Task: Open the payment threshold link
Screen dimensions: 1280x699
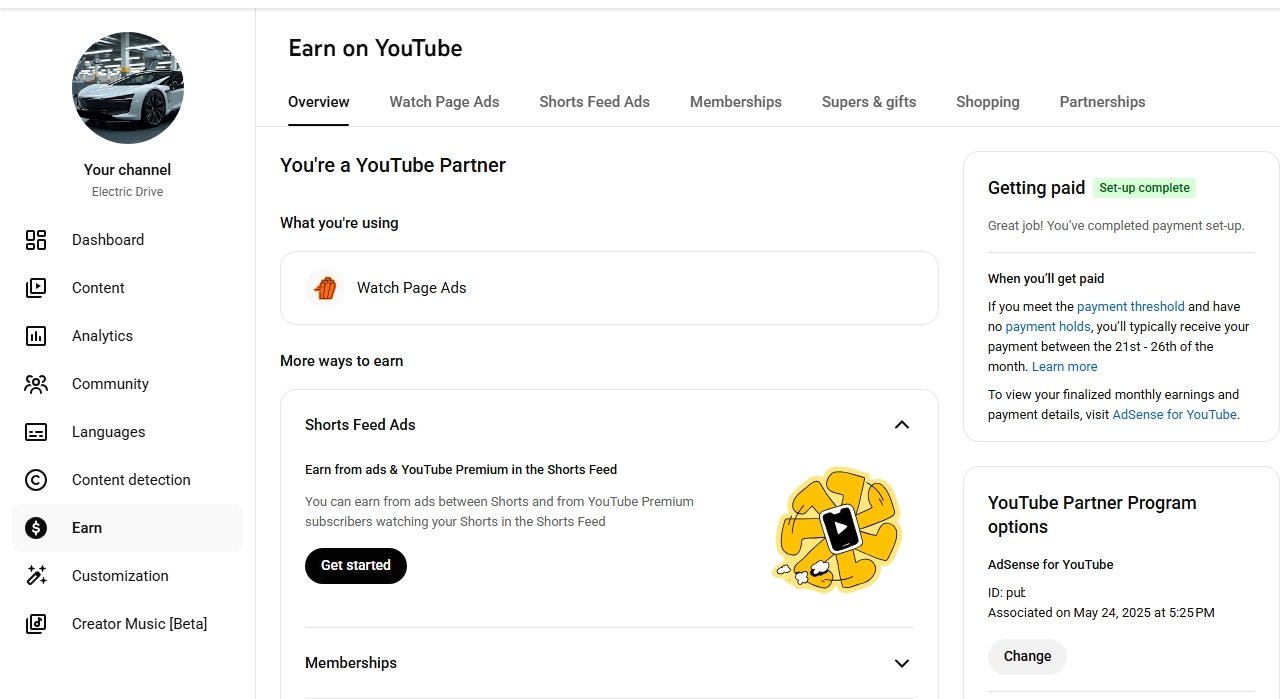Action: tap(1130, 307)
